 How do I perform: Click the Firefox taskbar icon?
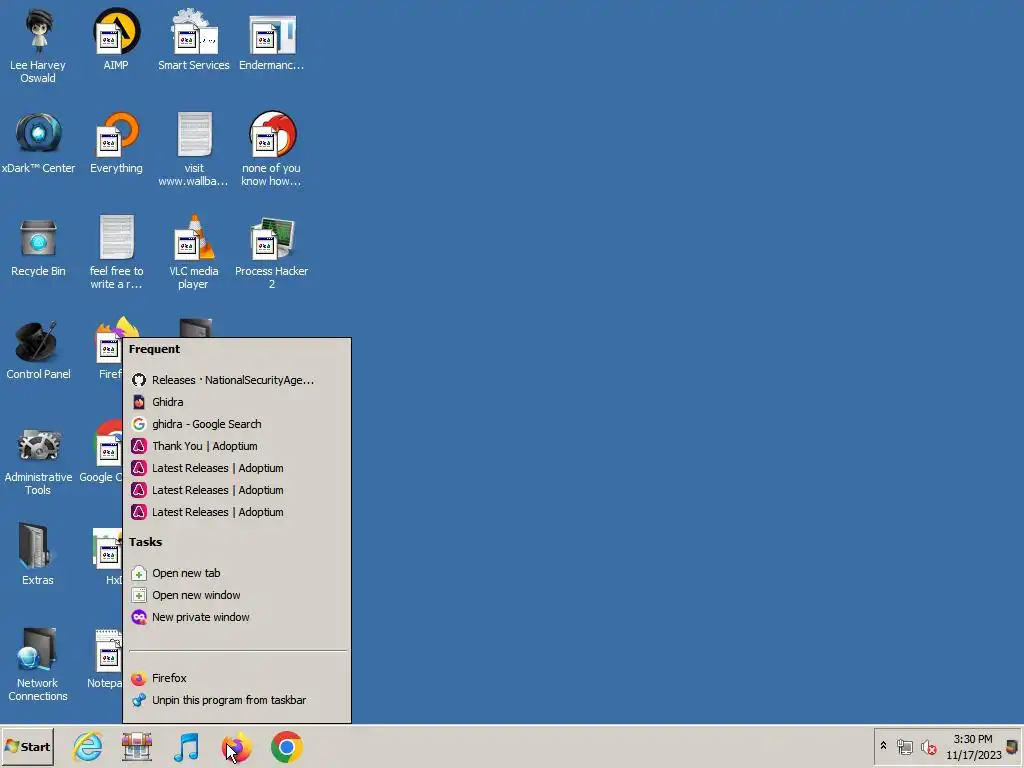coord(236,747)
